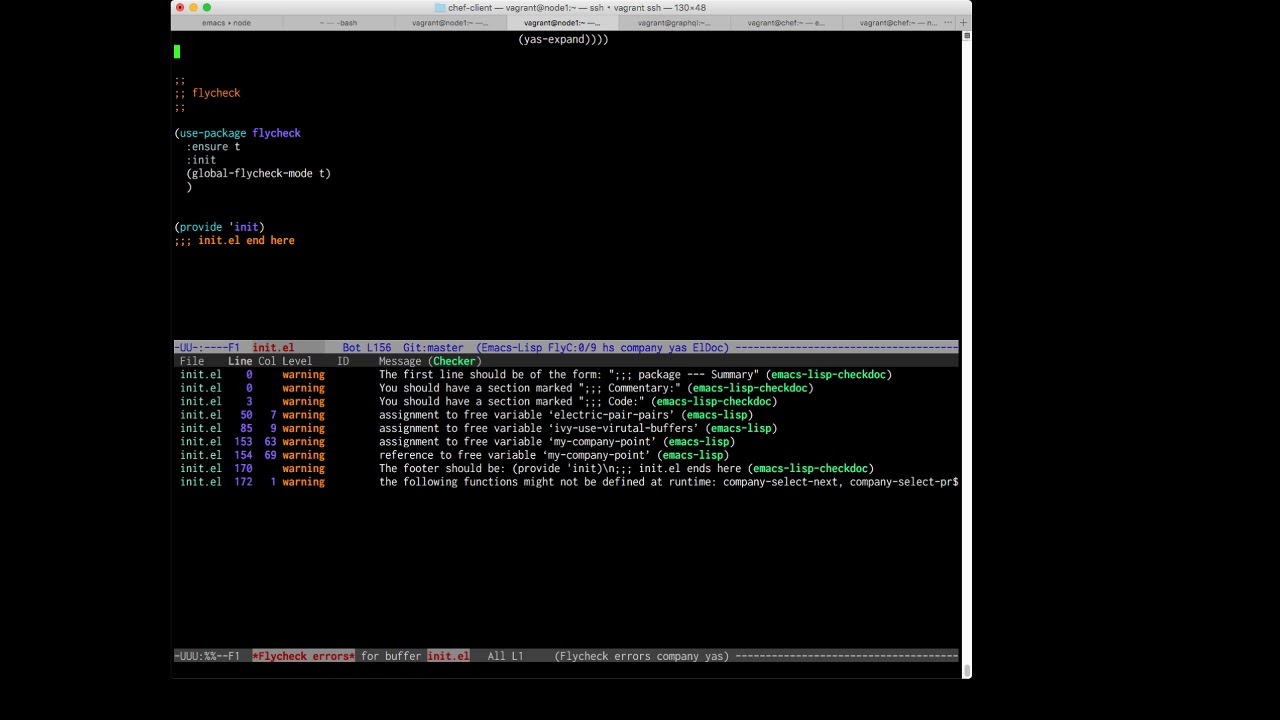Click the "(provide 'init)" line in the editor
Screen dimensions: 1280x720
(x=219, y=227)
